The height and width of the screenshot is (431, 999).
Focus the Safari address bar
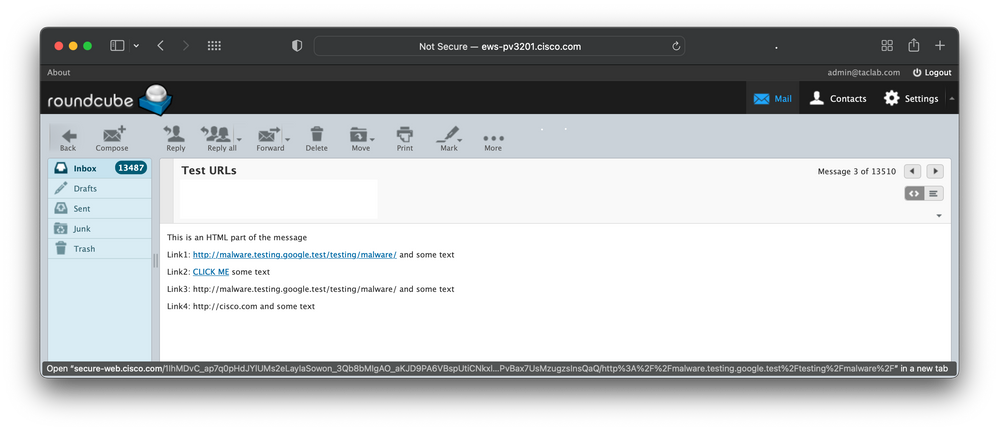coord(500,46)
